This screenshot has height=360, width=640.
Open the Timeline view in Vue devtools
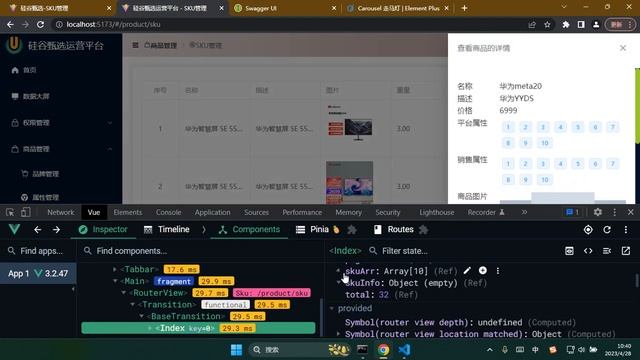[x=167, y=230]
